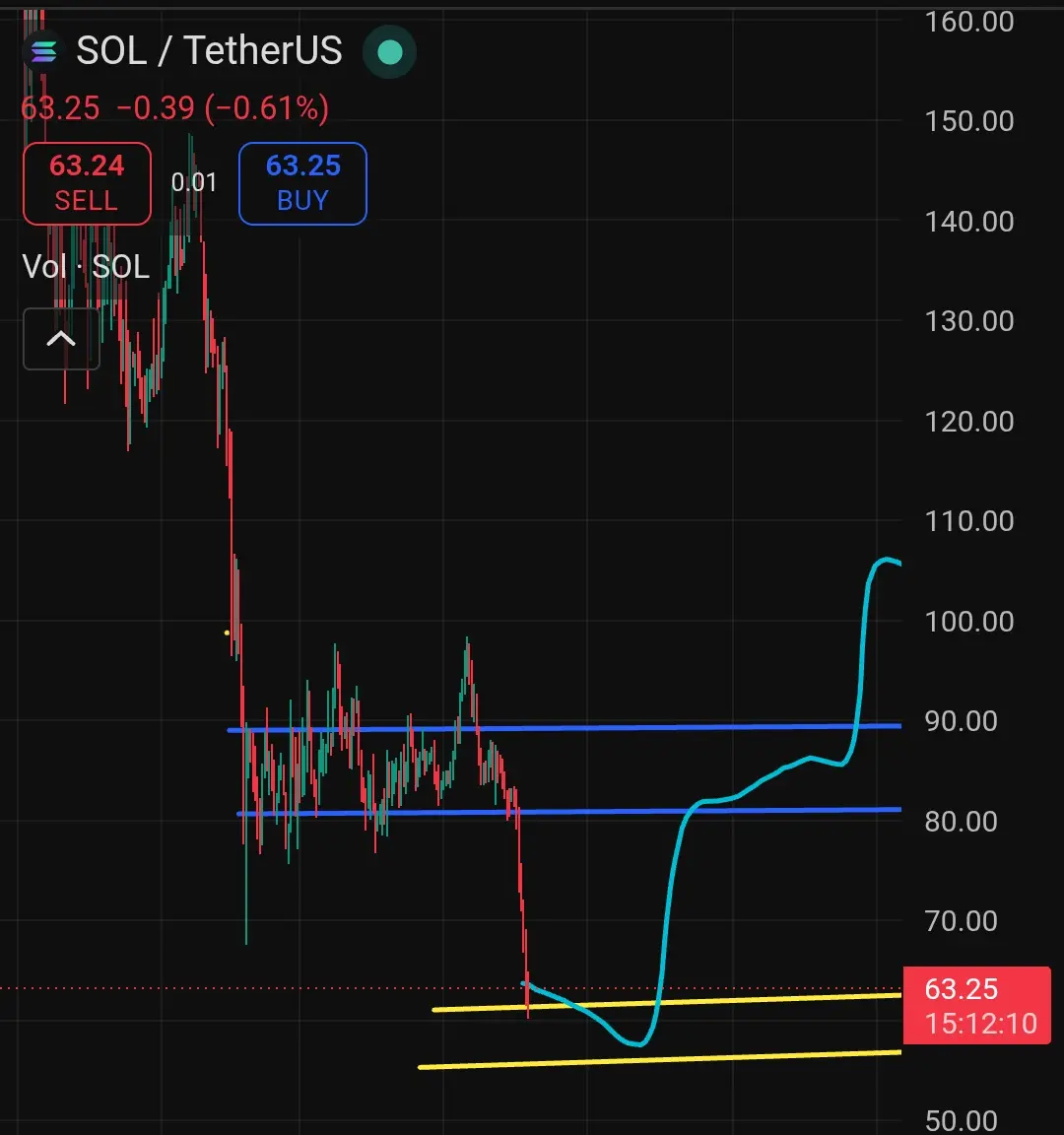Screen dimensions: 1064x1135
Task: Click the 110.00 price axis label
Action: pos(969,521)
